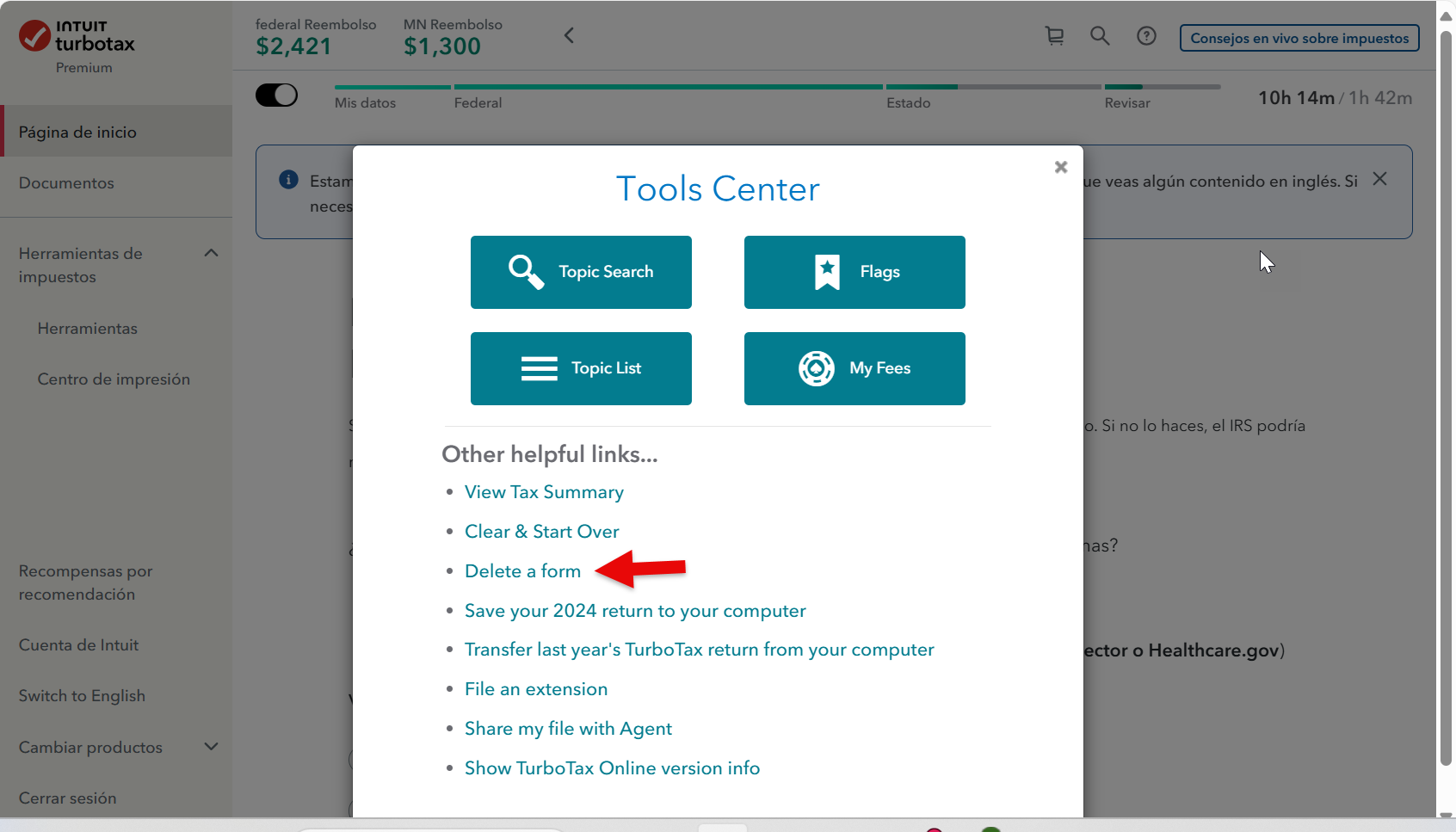Click Clear & Start Over link

[541, 532]
